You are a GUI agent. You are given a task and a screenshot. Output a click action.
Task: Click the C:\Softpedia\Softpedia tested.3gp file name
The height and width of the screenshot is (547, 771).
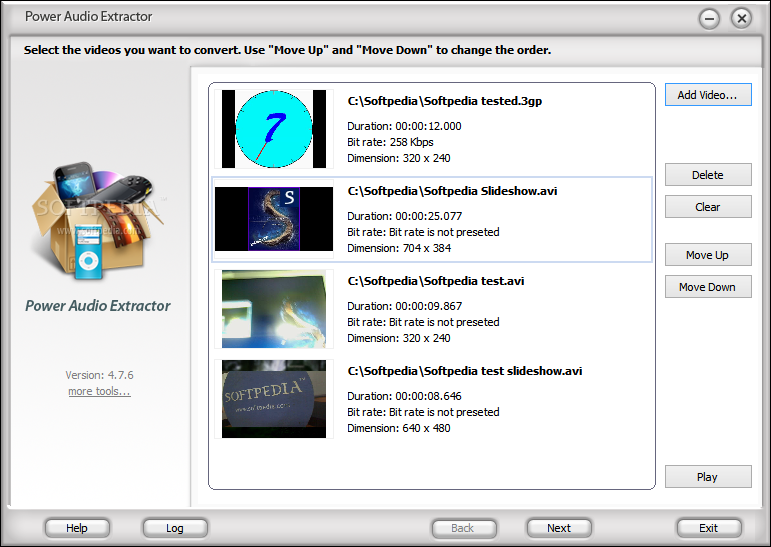pos(445,101)
